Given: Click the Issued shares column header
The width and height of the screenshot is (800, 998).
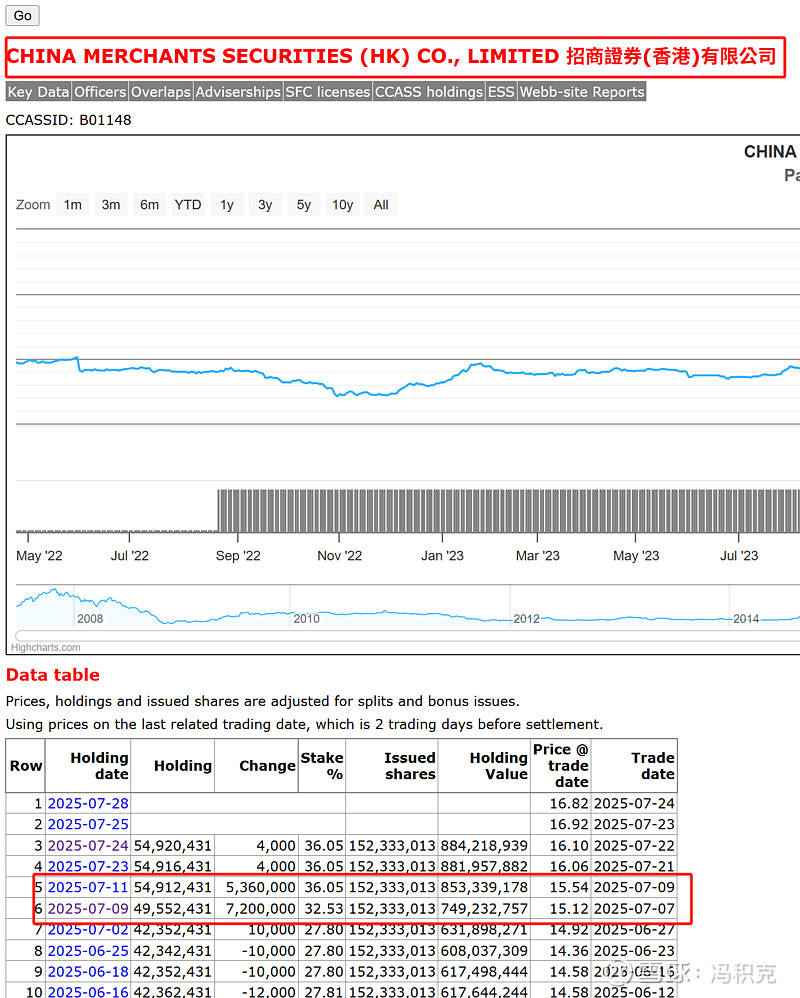Looking at the screenshot, I should (392, 766).
